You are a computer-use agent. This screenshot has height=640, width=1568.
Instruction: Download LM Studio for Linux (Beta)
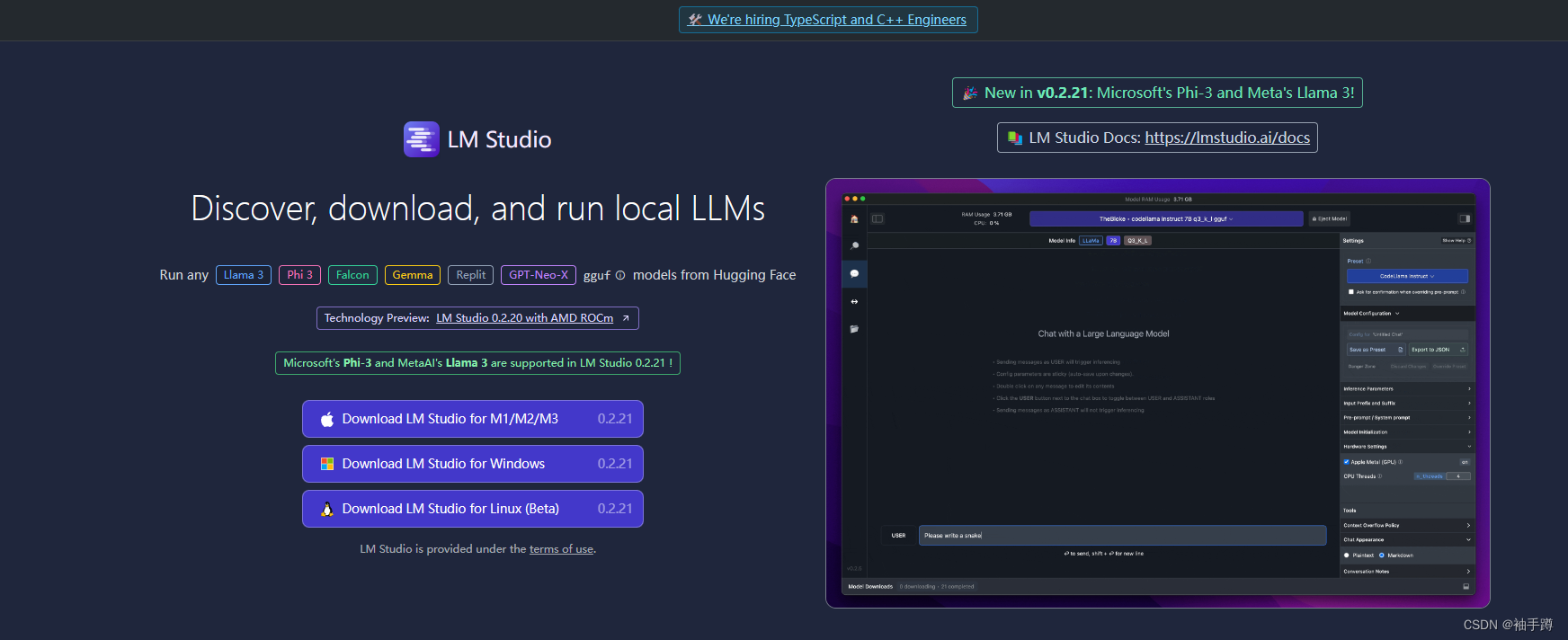click(x=473, y=509)
